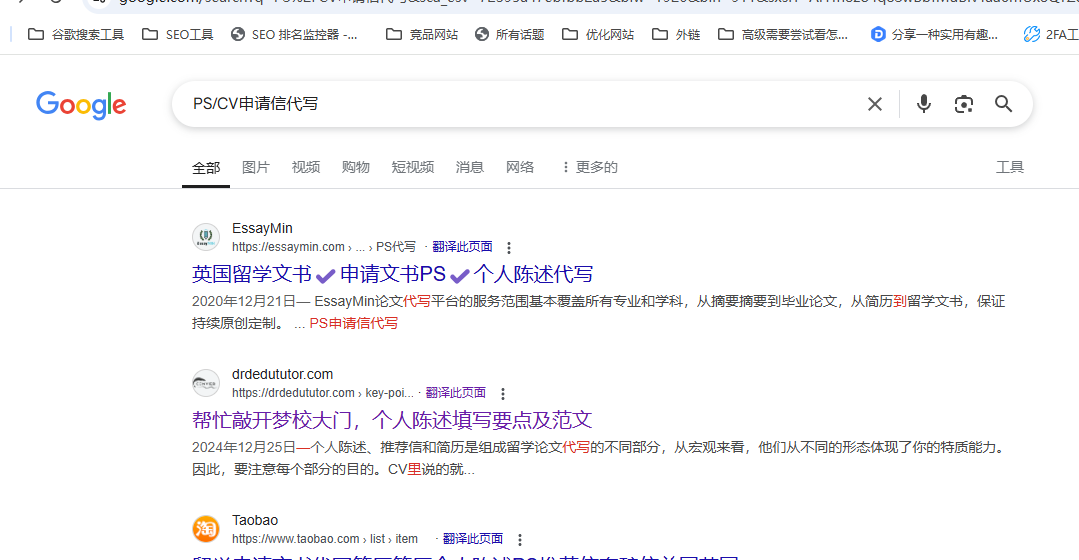The image size is (1079, 560).
Task: Open the 谷歌搜索工具 bookmark folder
Action: [x=76, y=34]
